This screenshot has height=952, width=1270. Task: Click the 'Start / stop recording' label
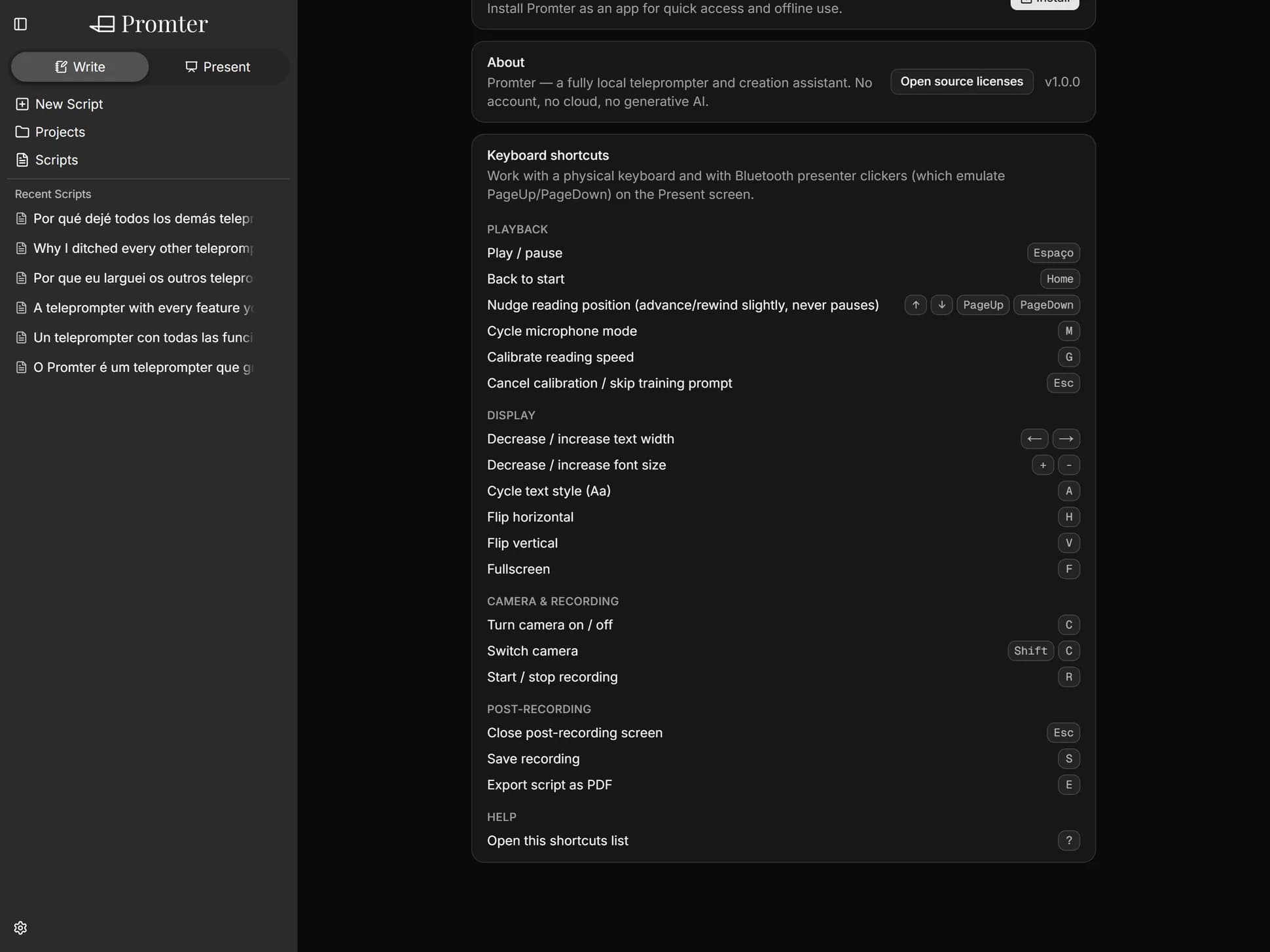(553, 677)
